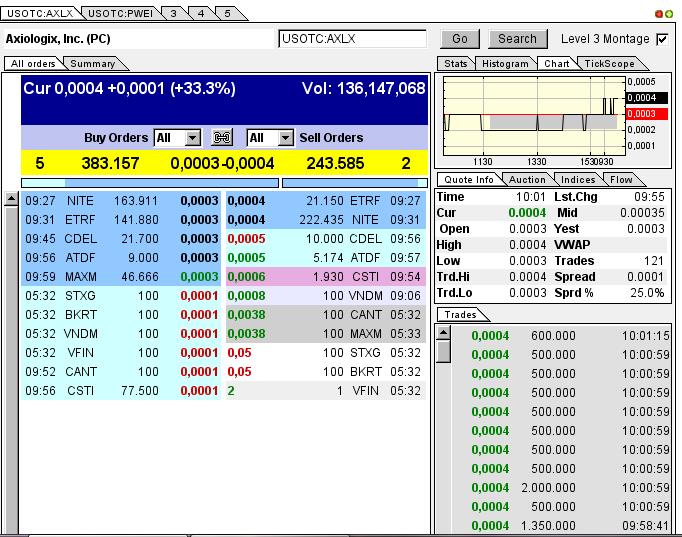The width and height of the screenshot is (682, 537).
Task: Open the Indices tab
Action: [x=577, y=180]
